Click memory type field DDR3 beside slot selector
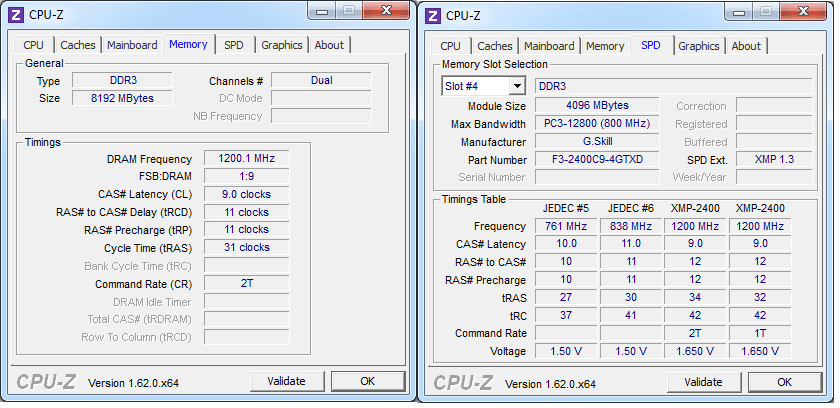Viewport: 840px width, 408px height. coord(673,86)
